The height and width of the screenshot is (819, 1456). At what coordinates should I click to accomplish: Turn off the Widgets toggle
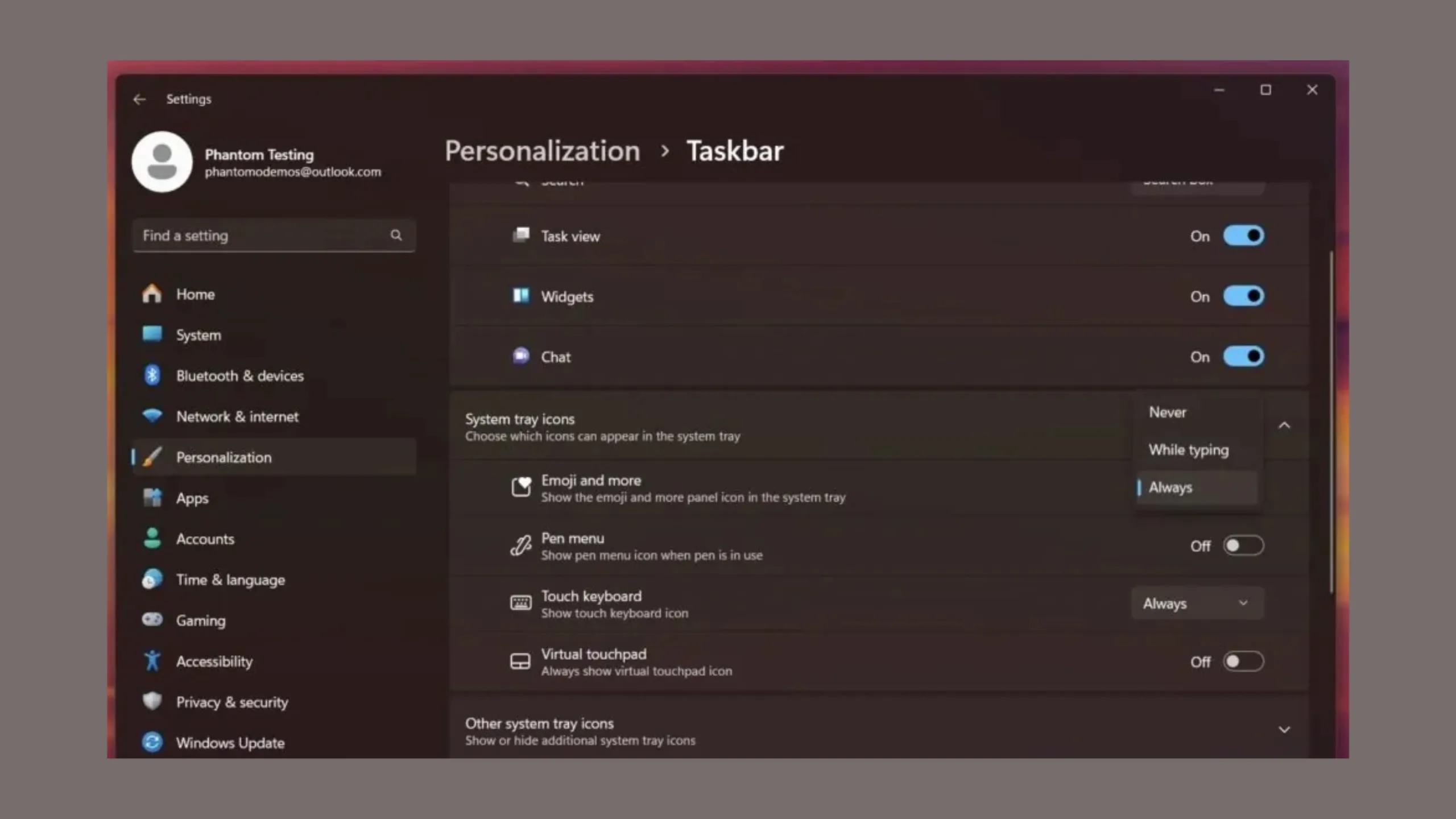[1244, 296]
